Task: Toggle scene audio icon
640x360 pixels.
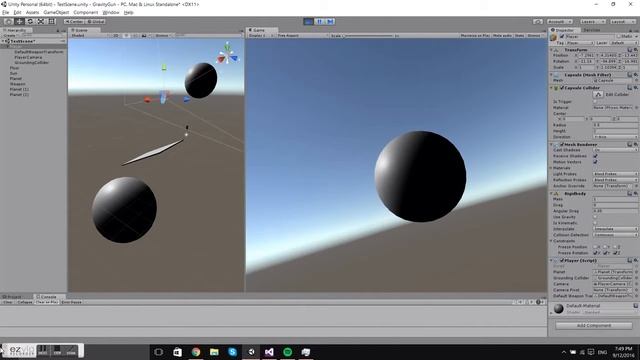Action: [135, 36]
